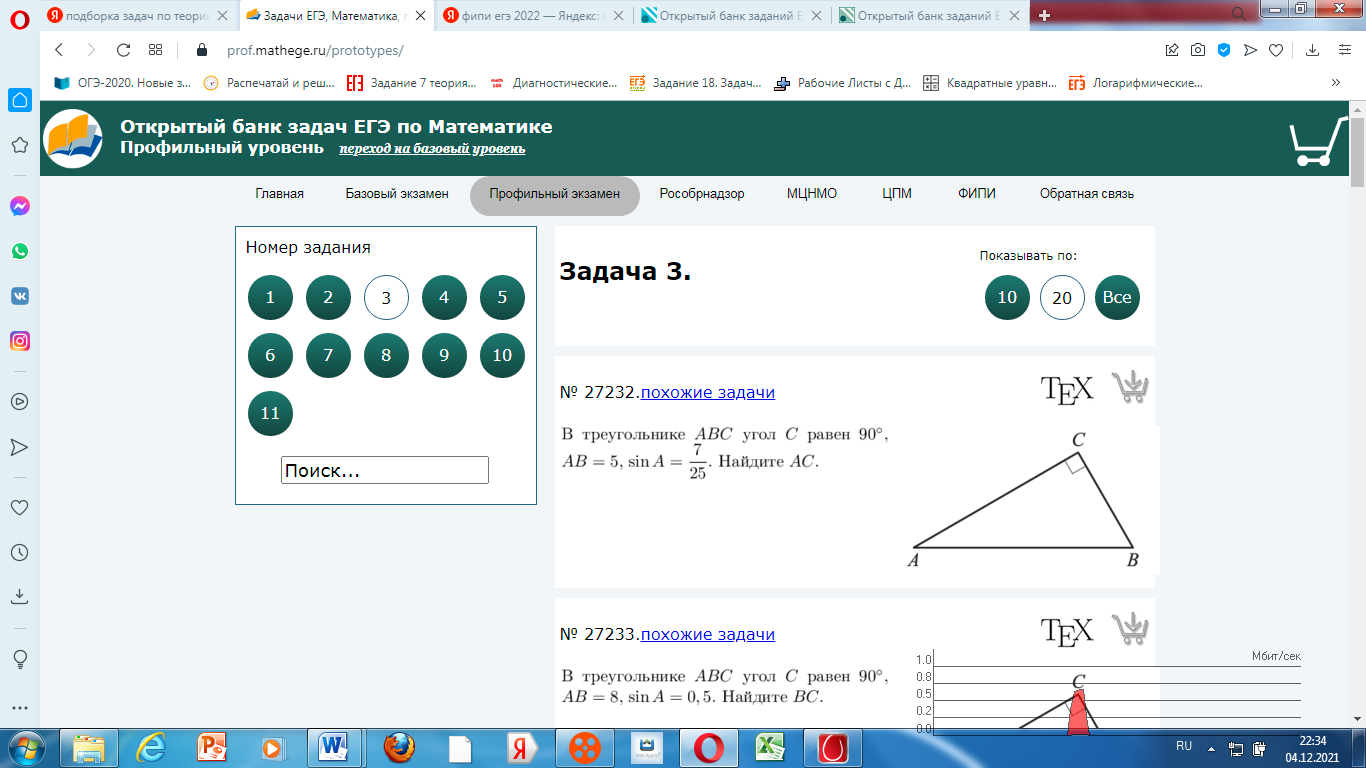1366x768 pixels.
Task: Open WhatsApp in the sidebar
Action: click(19, 251)
